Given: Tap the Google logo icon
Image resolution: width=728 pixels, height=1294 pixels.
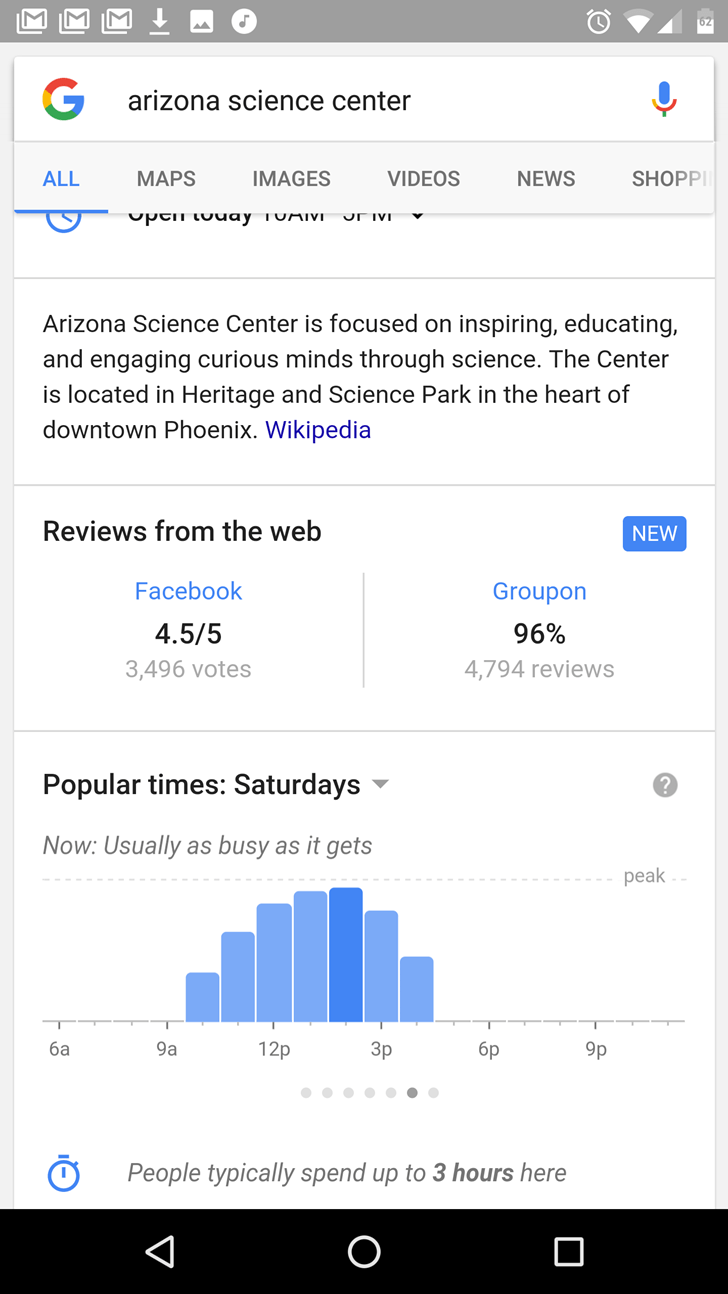Looking at the screenshot, I should pyautogui.click(x=63, y=100).
